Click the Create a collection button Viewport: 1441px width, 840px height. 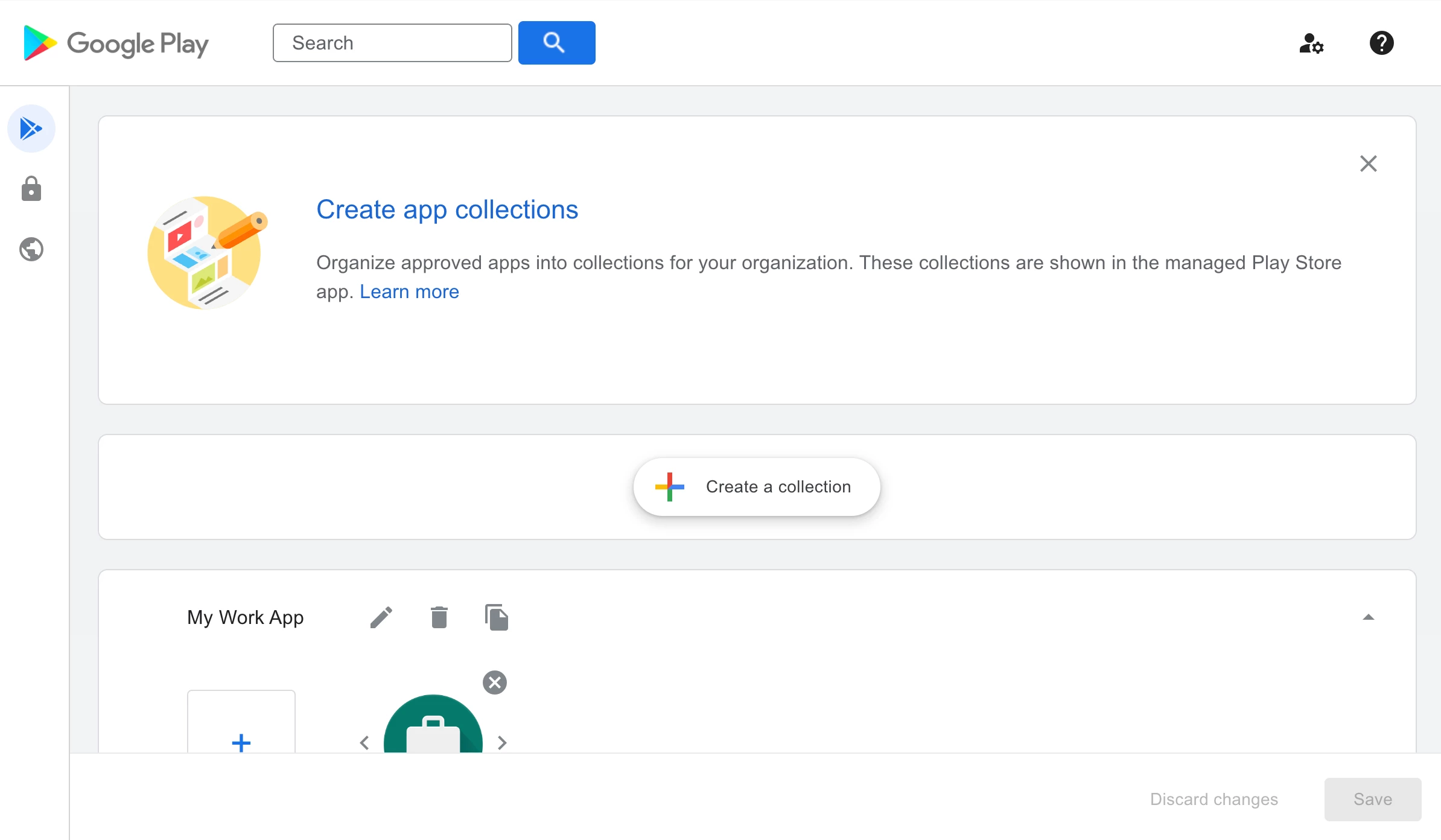coord(757,487)
